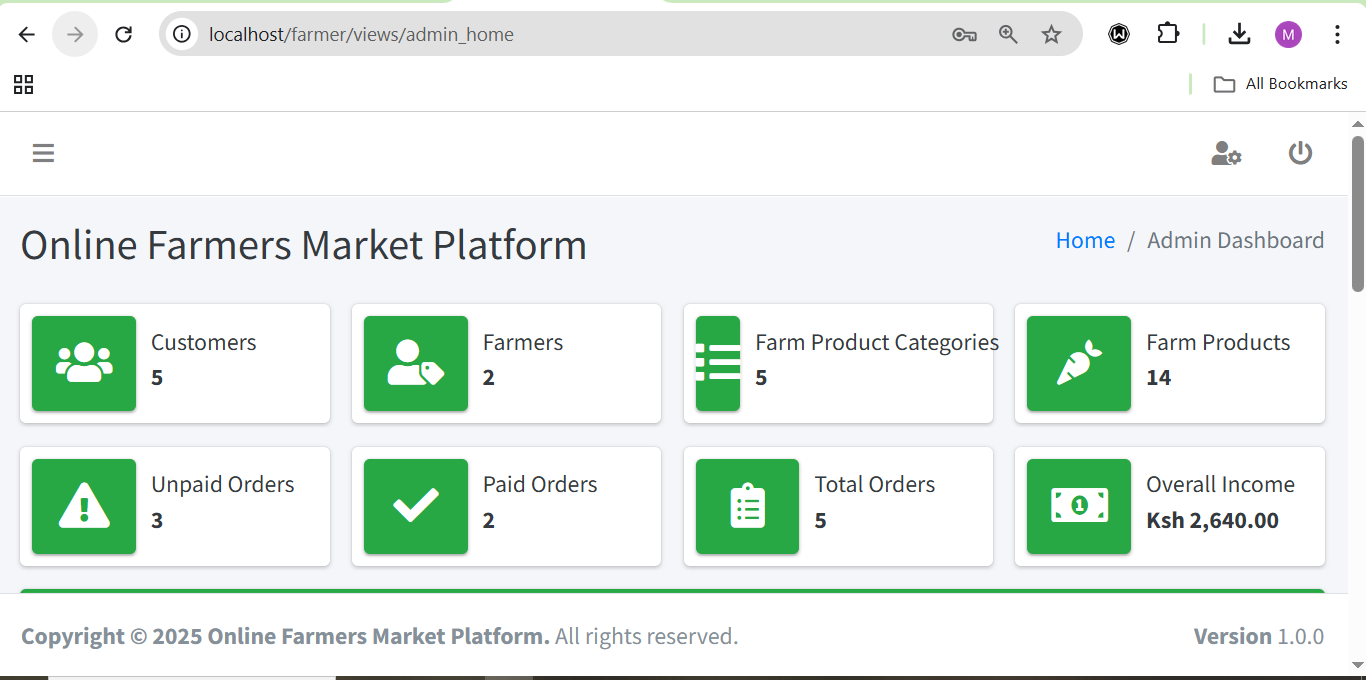Click the Farm Product Categories list icon
The image size is (1366, 680).
click(x=717, y=363)
